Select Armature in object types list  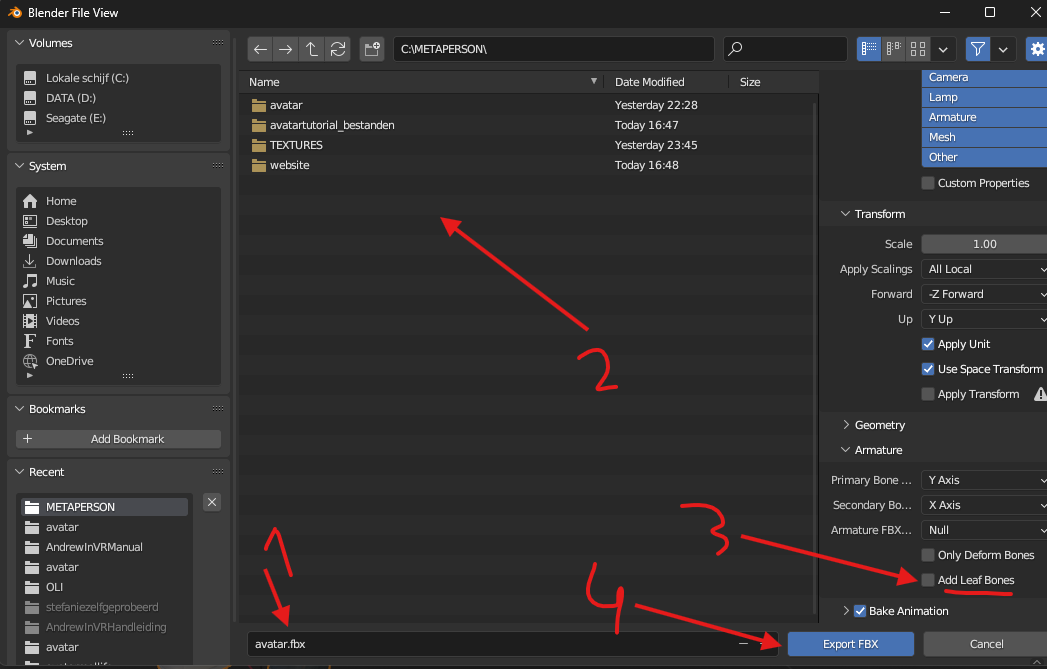(x=984, y=117)
